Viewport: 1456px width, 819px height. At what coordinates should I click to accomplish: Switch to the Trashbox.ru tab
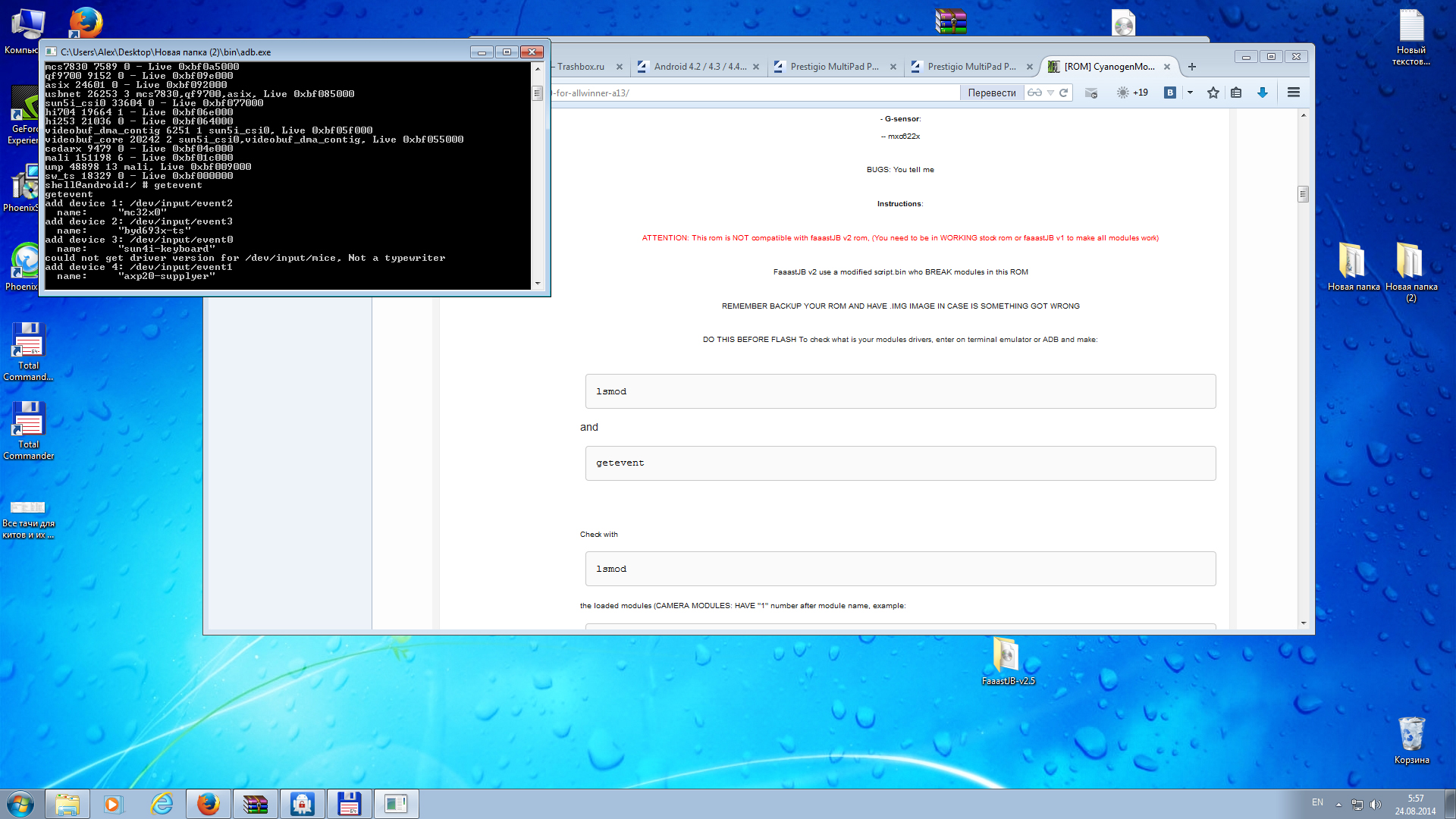(581, 67)
